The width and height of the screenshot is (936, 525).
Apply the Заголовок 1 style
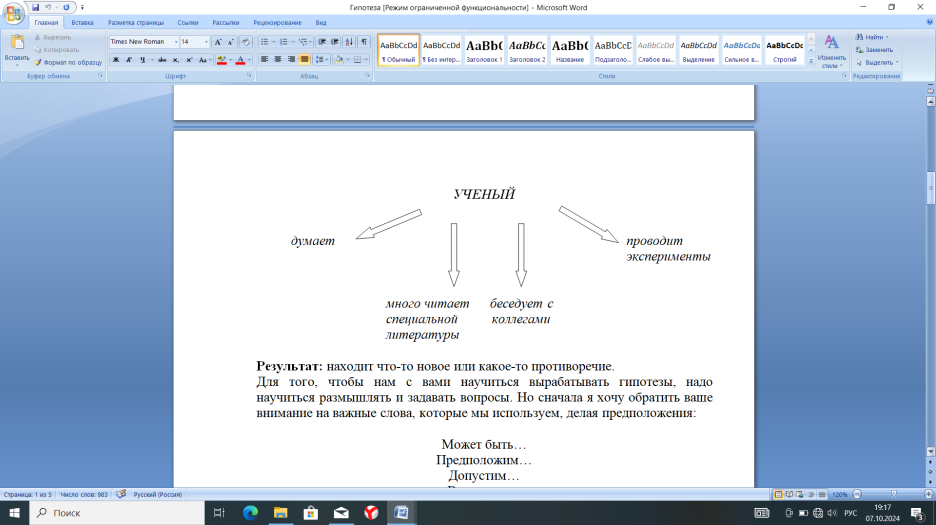tap(484, 50)
